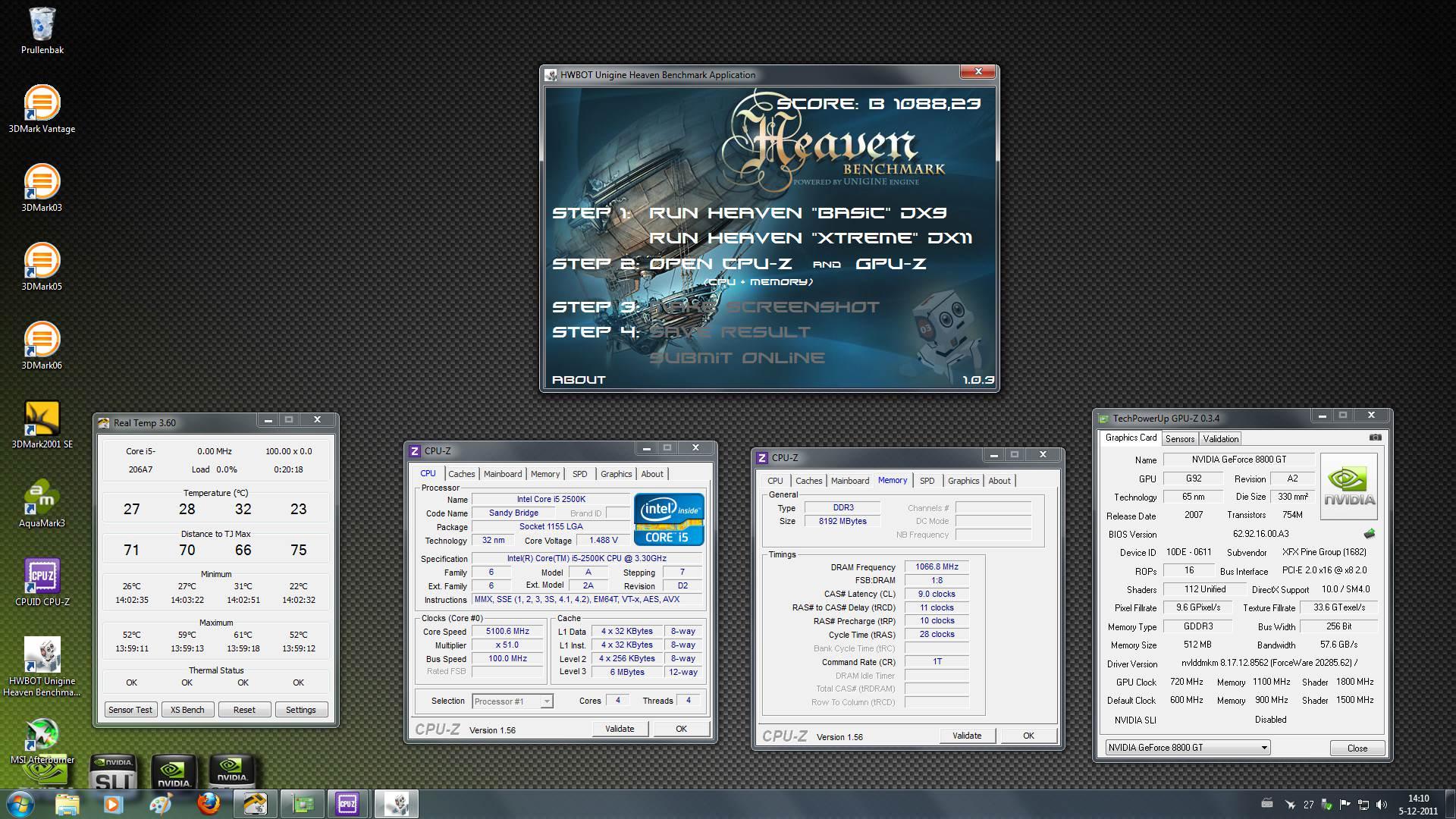Switch to CPU tab in right CPU-Z window
1456x819 pixels.
[x=775, y=481]
